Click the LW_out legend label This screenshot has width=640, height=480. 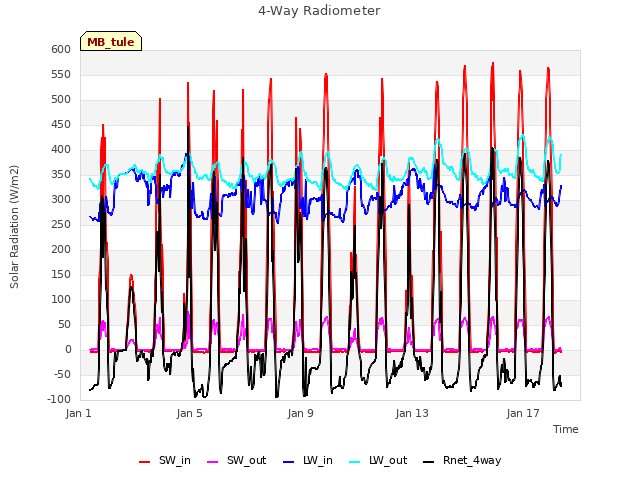pyautogui.click(x=388, y=460)
